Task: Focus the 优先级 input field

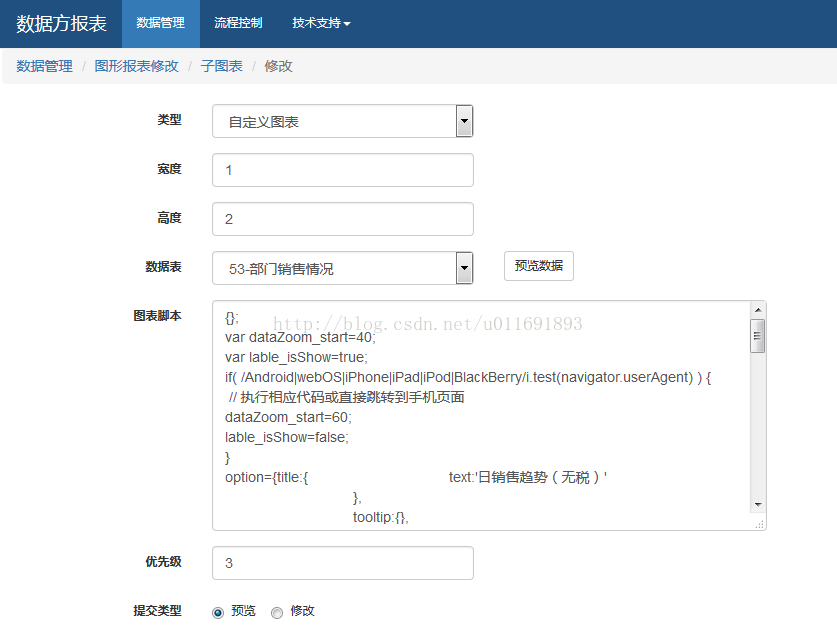Action: point(343,563)
